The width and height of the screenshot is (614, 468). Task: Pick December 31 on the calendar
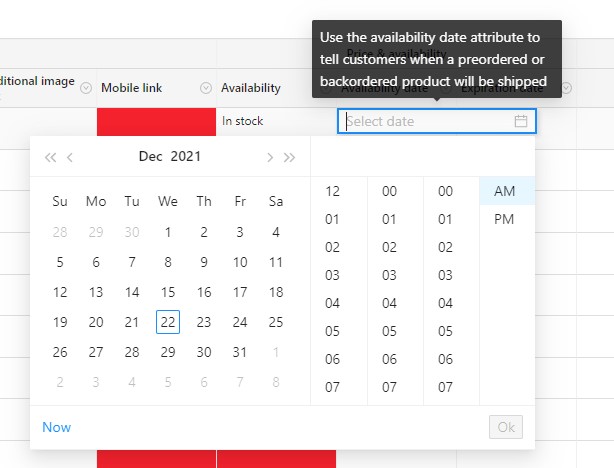coord(240,352)
